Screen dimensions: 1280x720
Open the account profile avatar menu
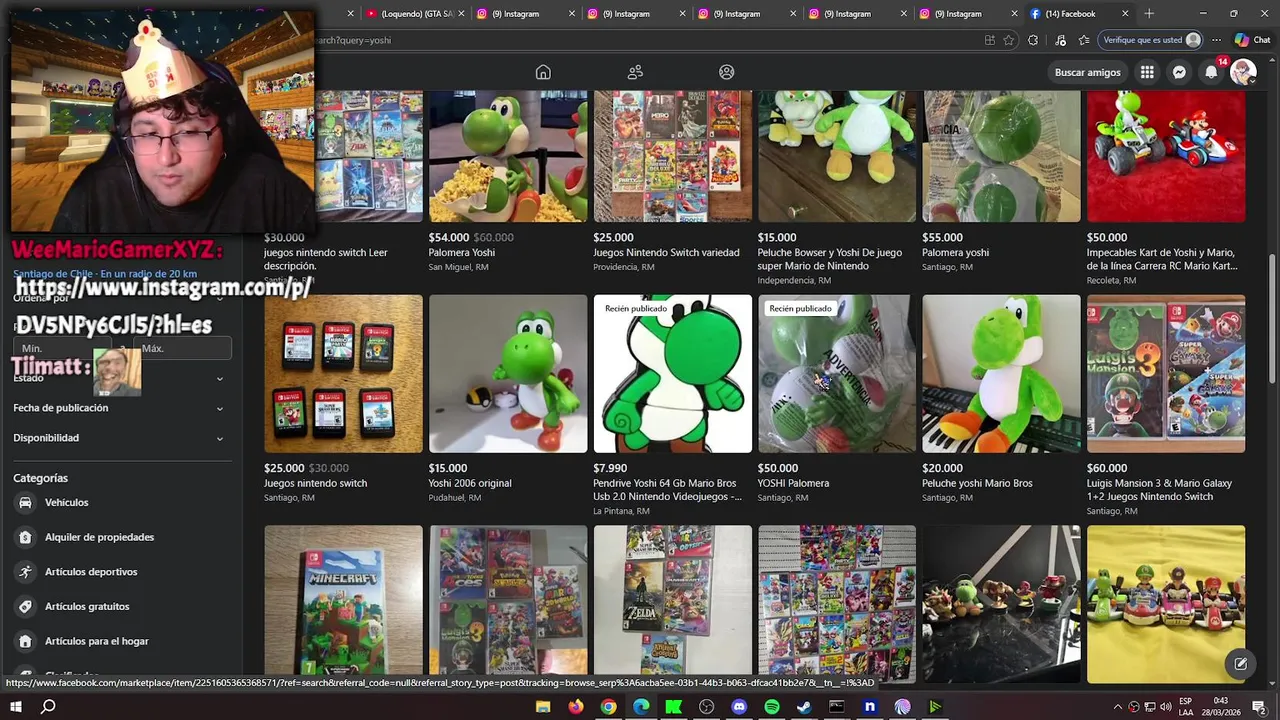pos(1243,72)
